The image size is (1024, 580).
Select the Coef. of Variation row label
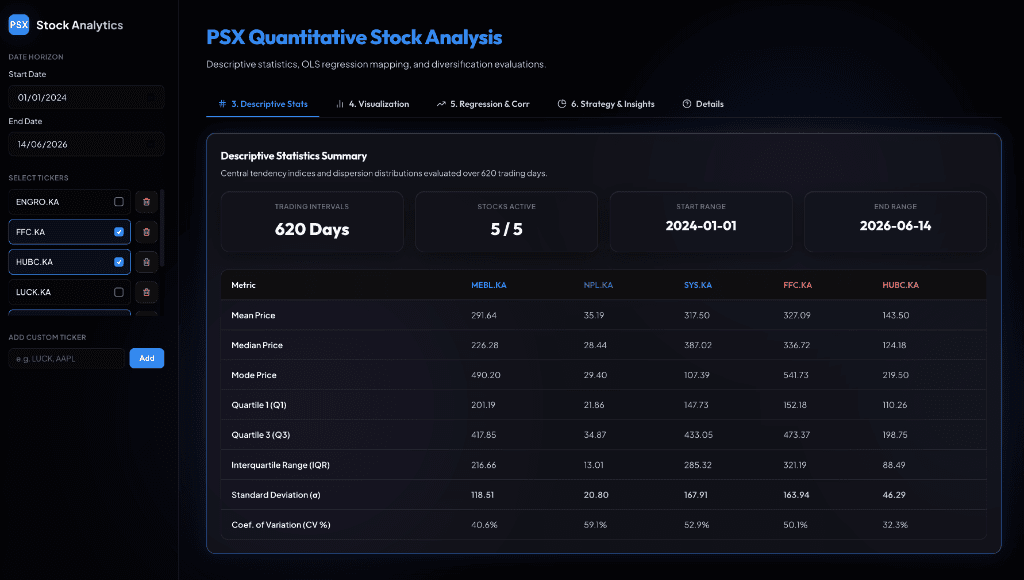pos(281,525)
